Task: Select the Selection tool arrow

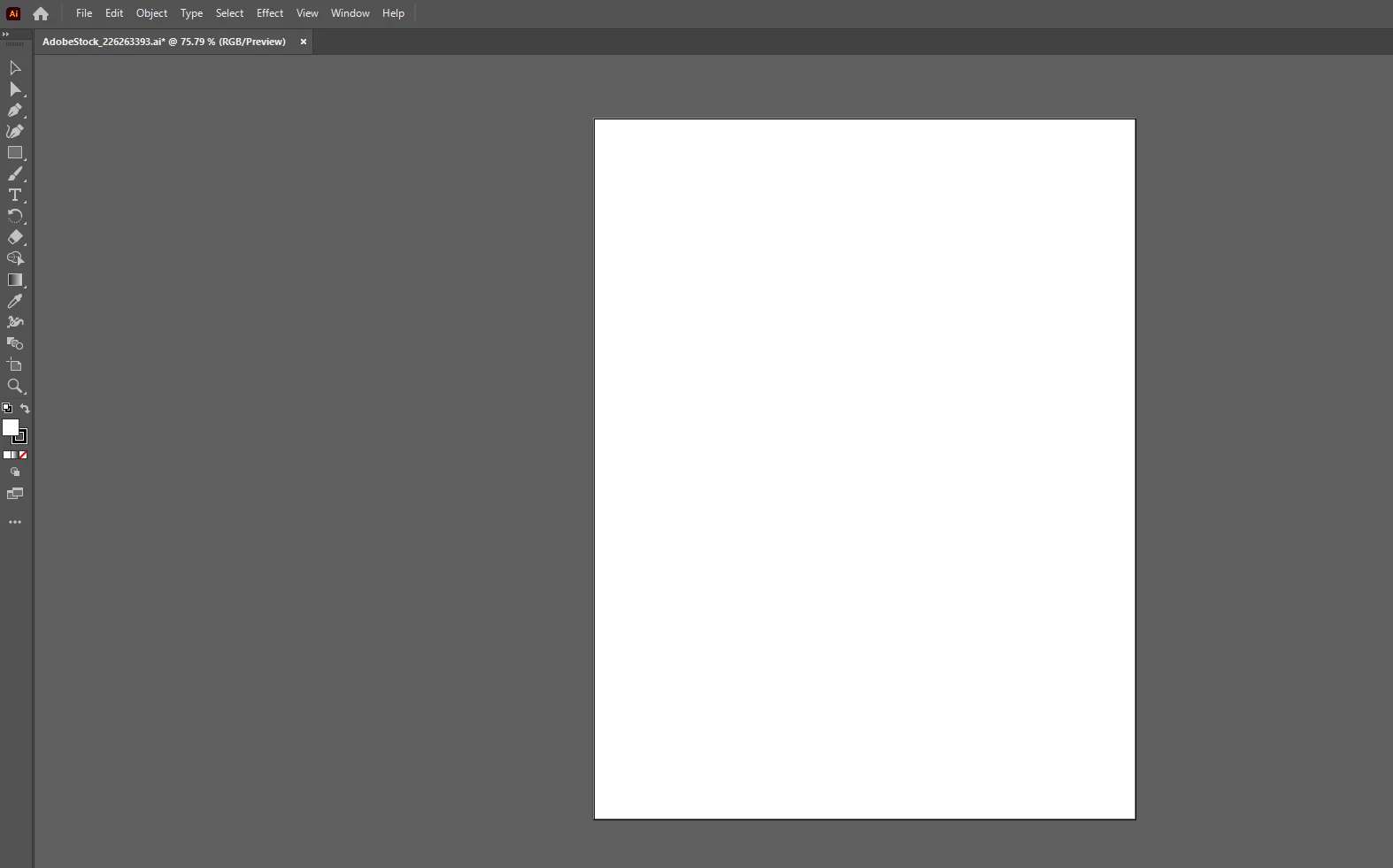Action: (15, 68)
